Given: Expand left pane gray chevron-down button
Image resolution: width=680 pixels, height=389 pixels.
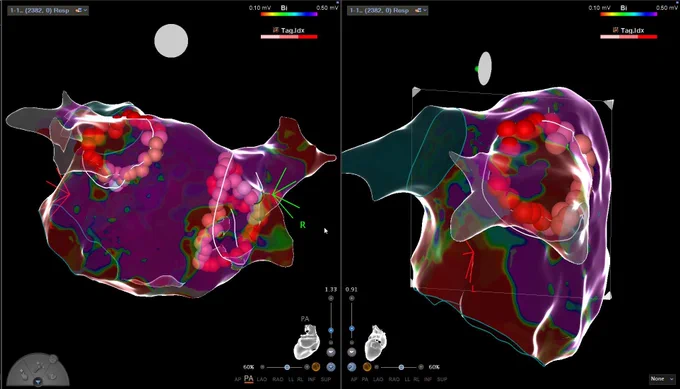Looking at the screenshot, I should coord(331,352).
